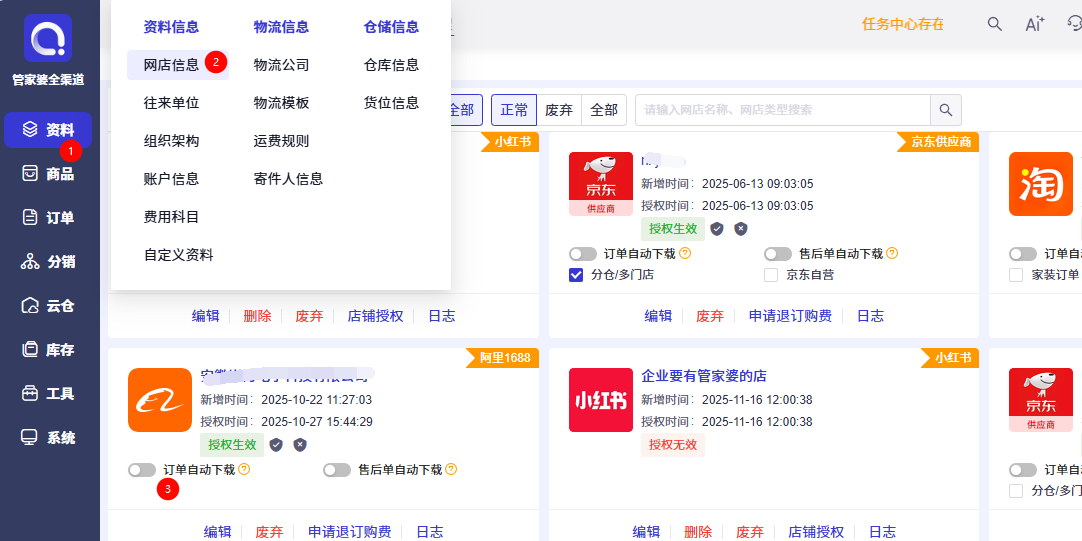Click 申请退订购费 on the 京东供应商 card
Screen dimensions: 1082x541
[790, 316]
